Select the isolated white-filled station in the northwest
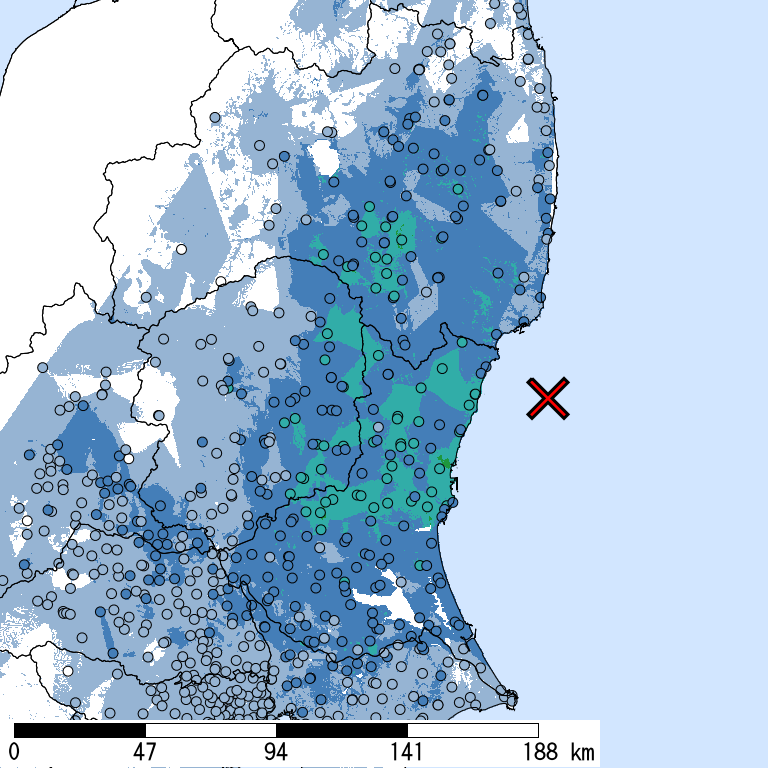The width and height of the screenshot is (768, 768). point(182,249)
